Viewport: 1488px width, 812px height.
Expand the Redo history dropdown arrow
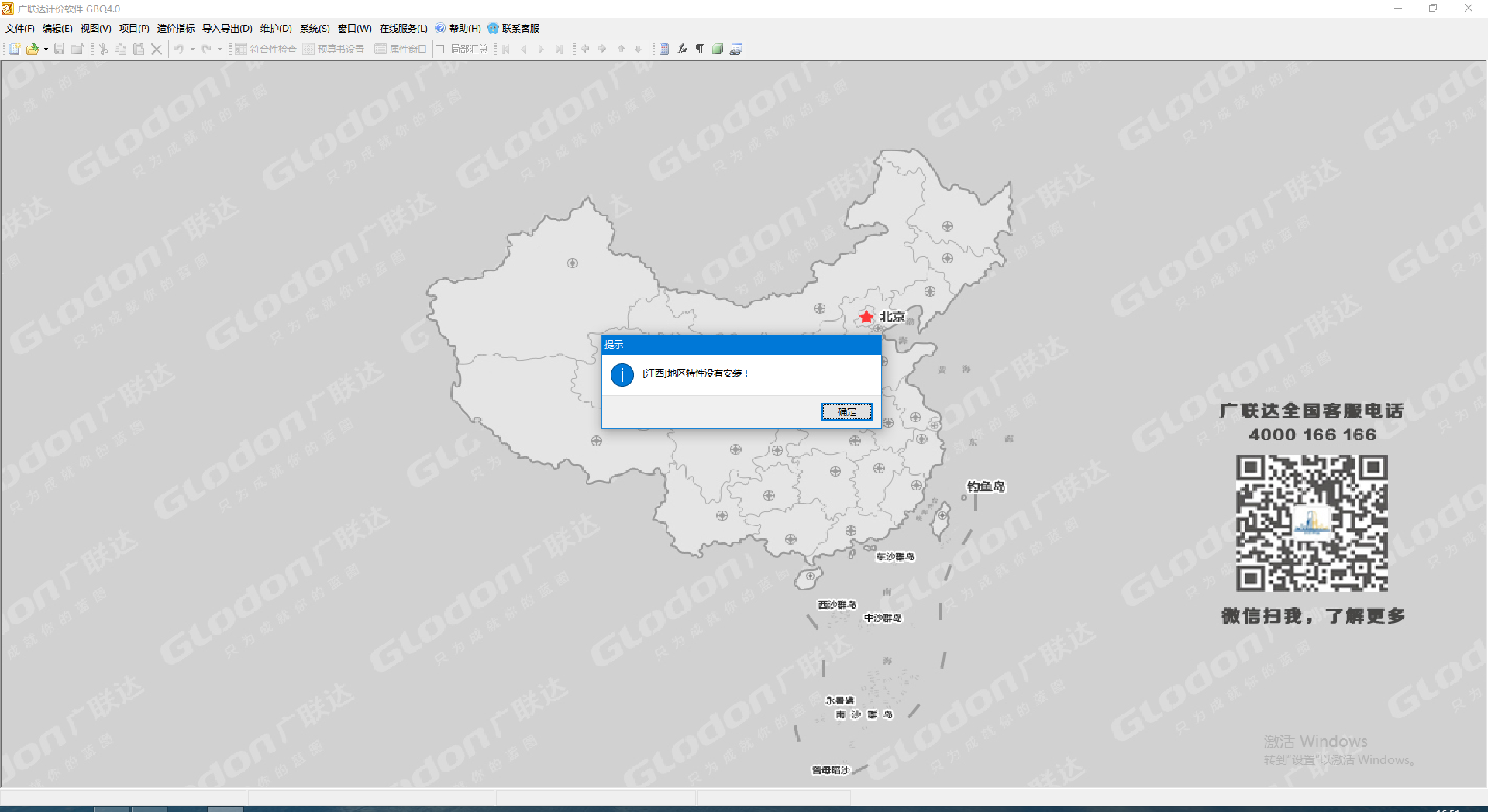point(219,49)
